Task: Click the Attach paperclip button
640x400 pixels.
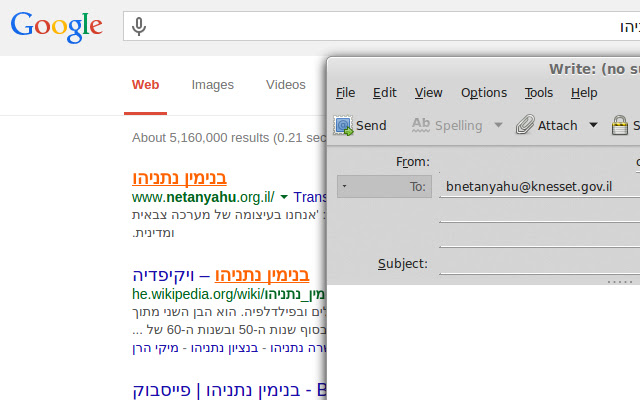Action: (x=547, y=124)
